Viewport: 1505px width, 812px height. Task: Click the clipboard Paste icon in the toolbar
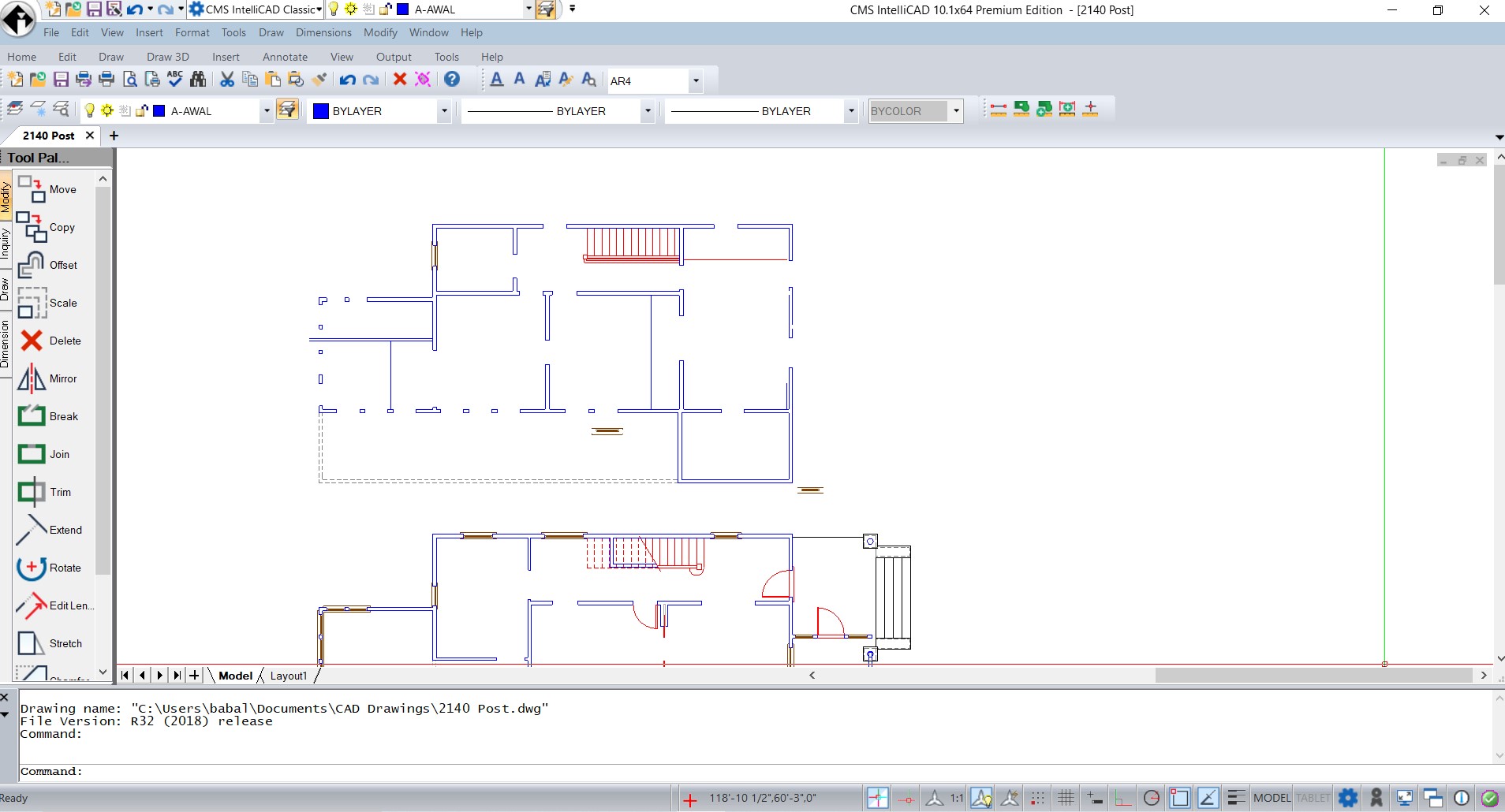pyautogui.click(x=273, y=80)
